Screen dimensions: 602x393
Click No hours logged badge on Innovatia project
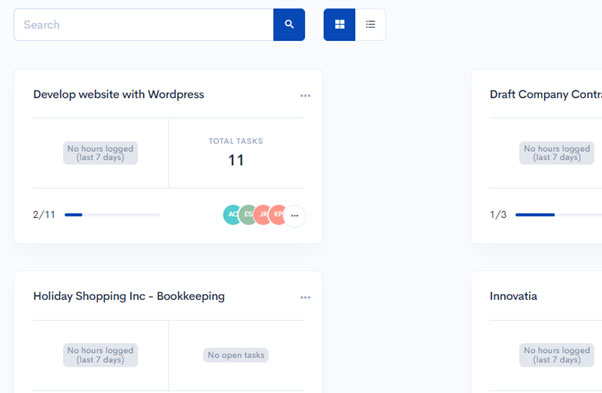tap(557, 355)
